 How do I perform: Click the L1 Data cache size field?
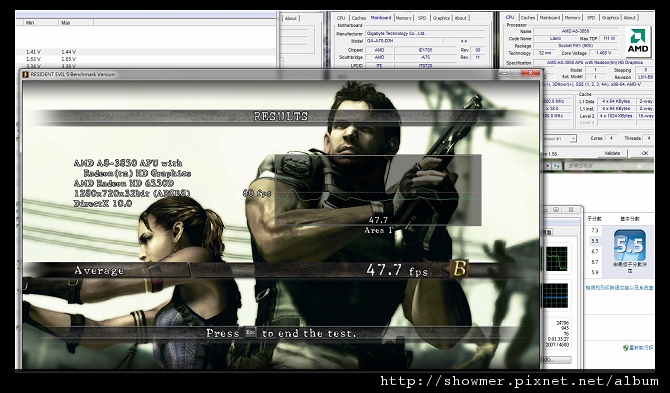[x=617, y=101]
